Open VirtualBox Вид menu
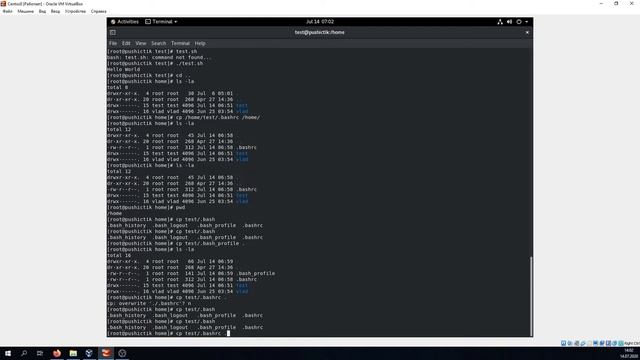 [x=42, y=11]
